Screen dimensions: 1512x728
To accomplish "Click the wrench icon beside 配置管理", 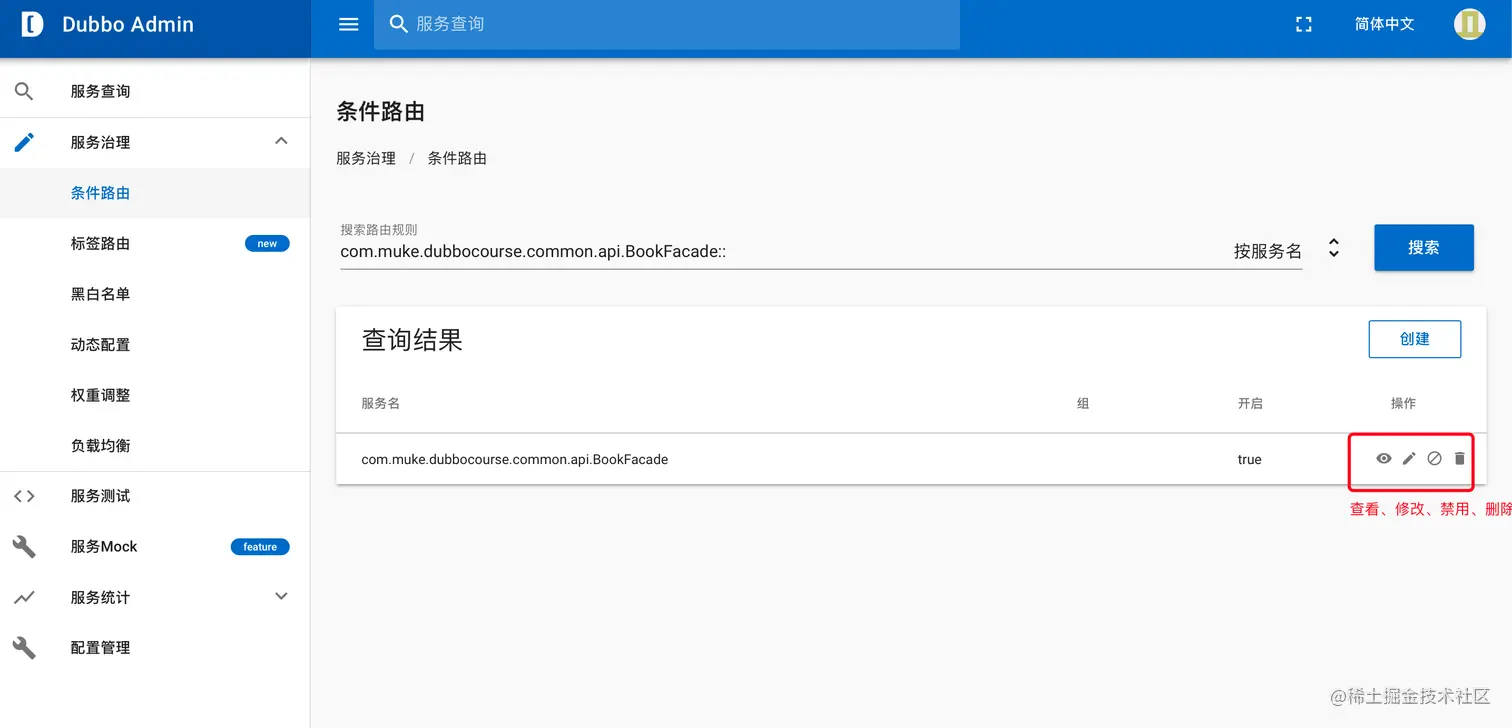I will (24, 648).
